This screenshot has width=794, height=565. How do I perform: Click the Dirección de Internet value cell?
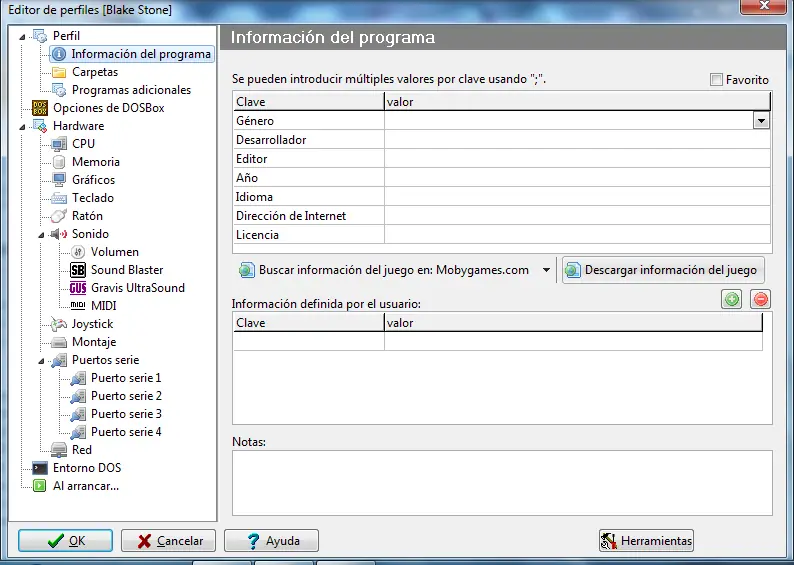pyautogui.click(x=577, y=216)
